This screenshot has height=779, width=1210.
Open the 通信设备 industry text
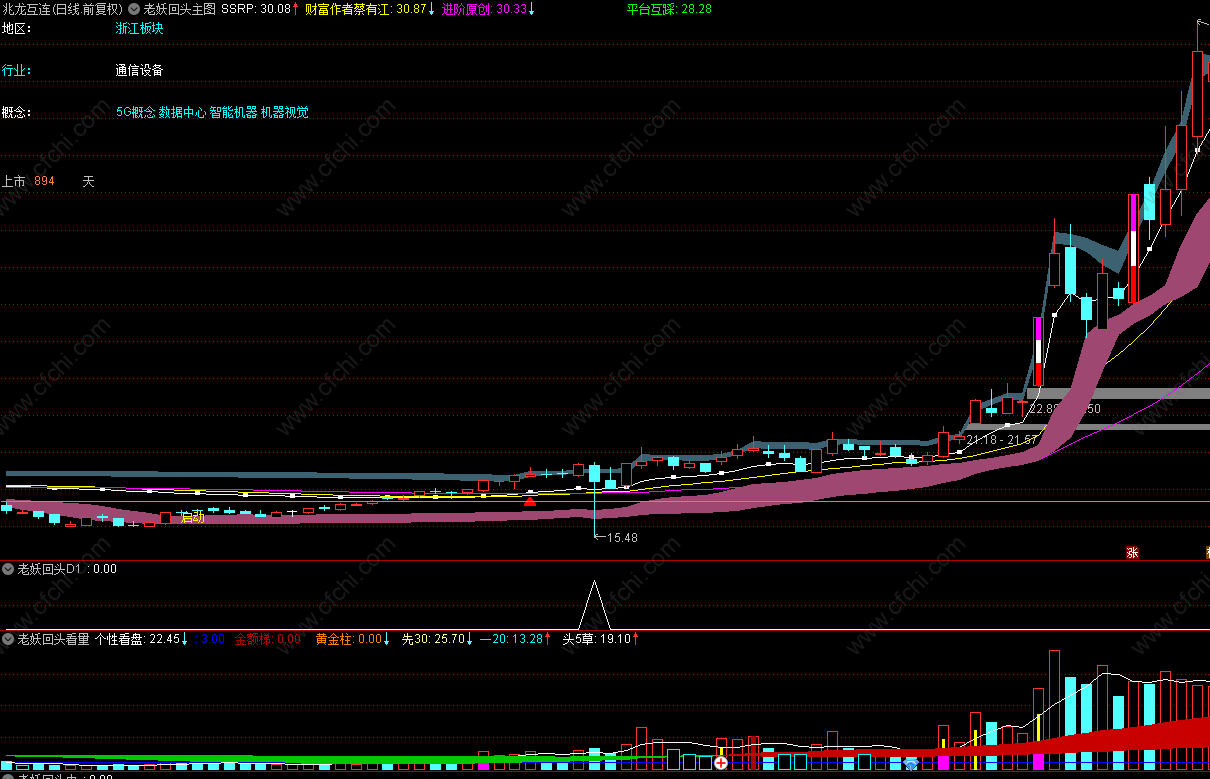coord(139,70)
